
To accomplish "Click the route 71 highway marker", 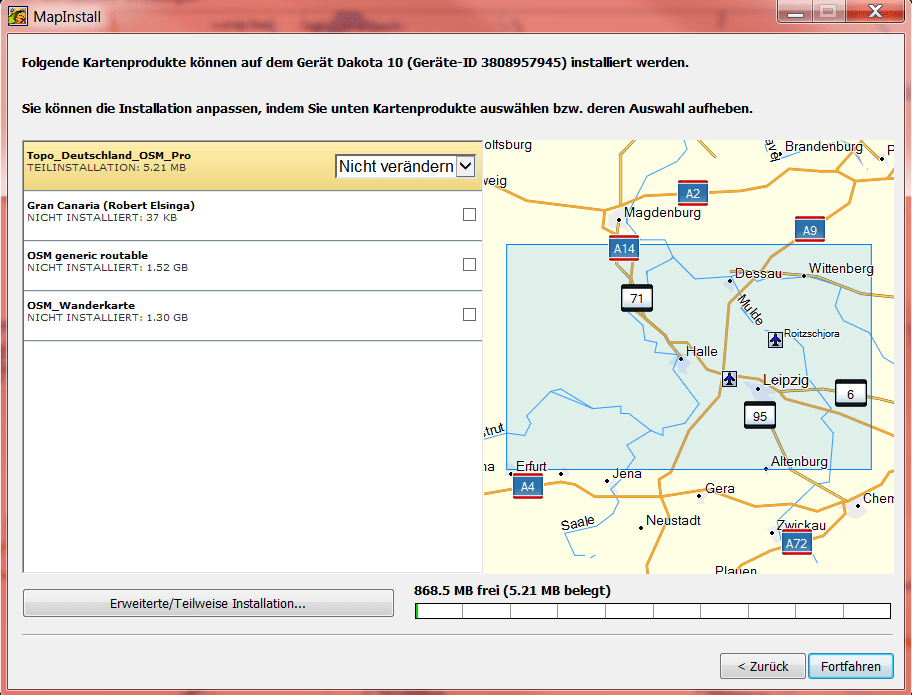I will point(636,297).
